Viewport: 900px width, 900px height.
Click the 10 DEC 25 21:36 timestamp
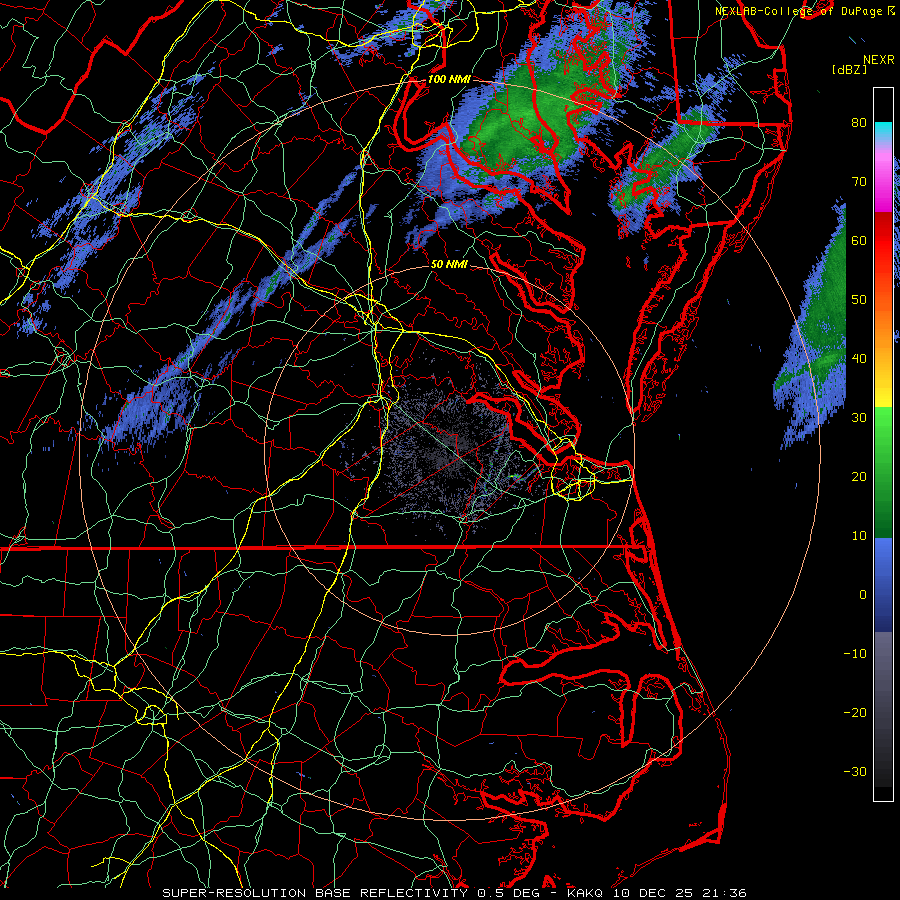pyautogui.click(x=679, y=893)
